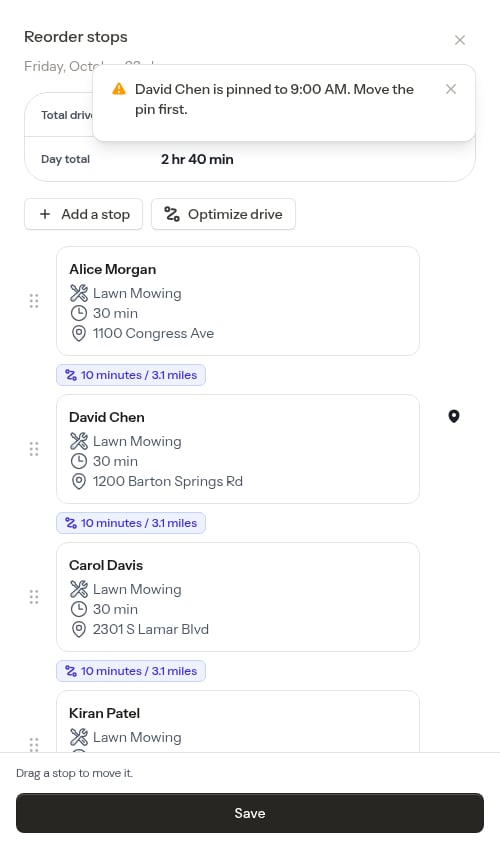Image resolution: width=500 pixels, height=845 pixels.
Task: Click the drive distance badge below David Chen
Action: click(131, 523)
